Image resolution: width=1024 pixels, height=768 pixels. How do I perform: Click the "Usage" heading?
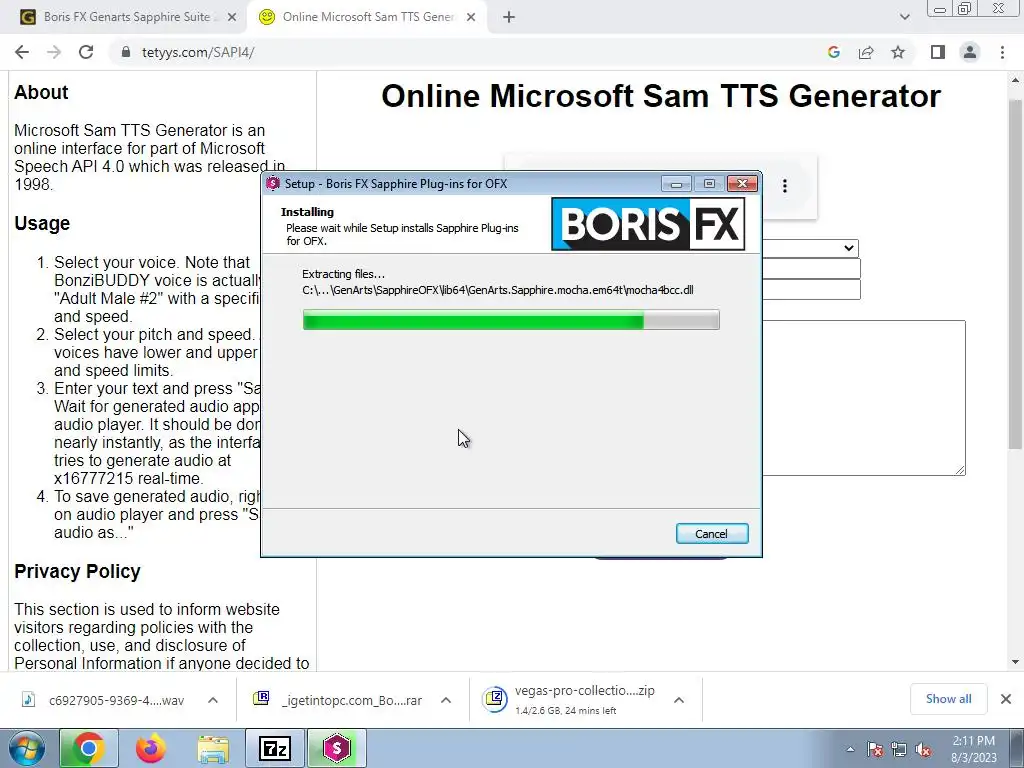pos(42,223)
